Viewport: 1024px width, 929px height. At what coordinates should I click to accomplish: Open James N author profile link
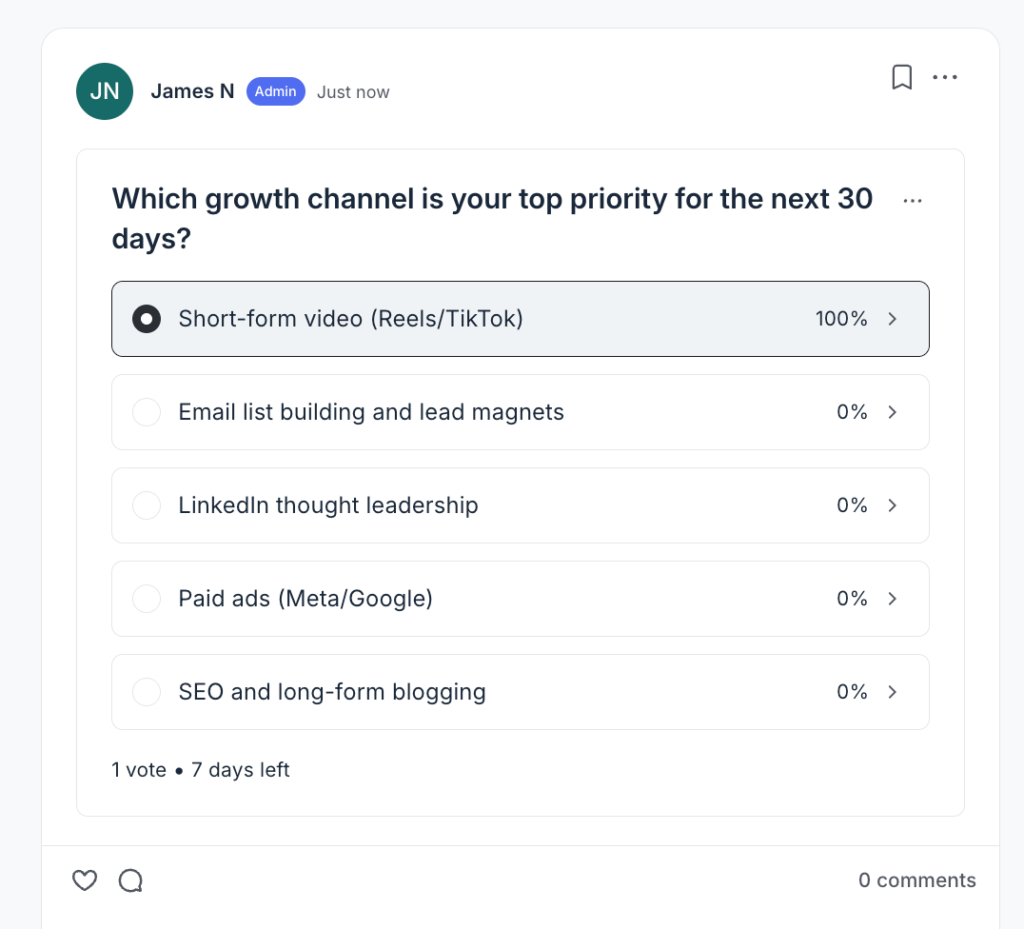[x=192, y=91]
